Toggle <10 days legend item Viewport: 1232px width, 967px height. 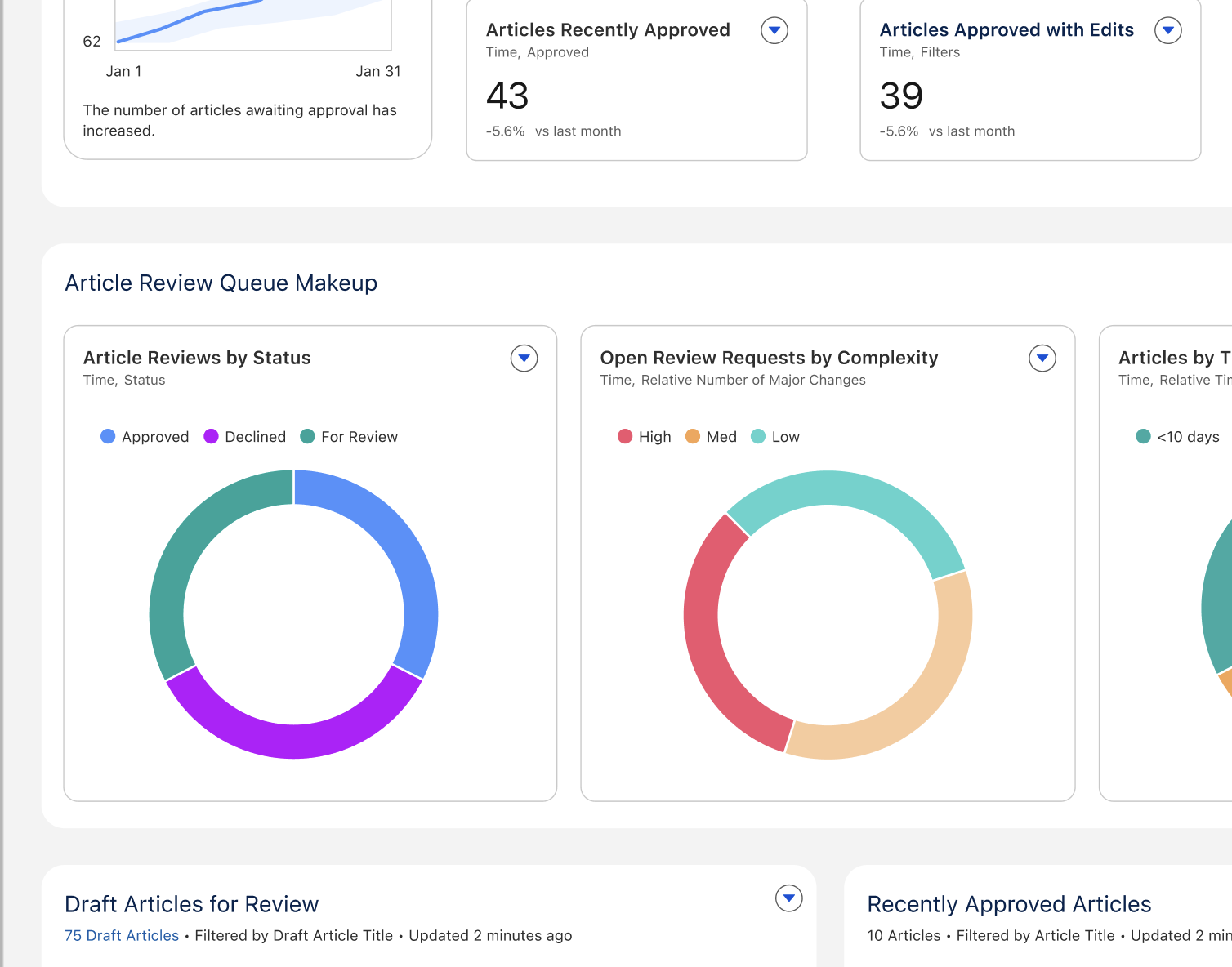[x=1177, y=437]
